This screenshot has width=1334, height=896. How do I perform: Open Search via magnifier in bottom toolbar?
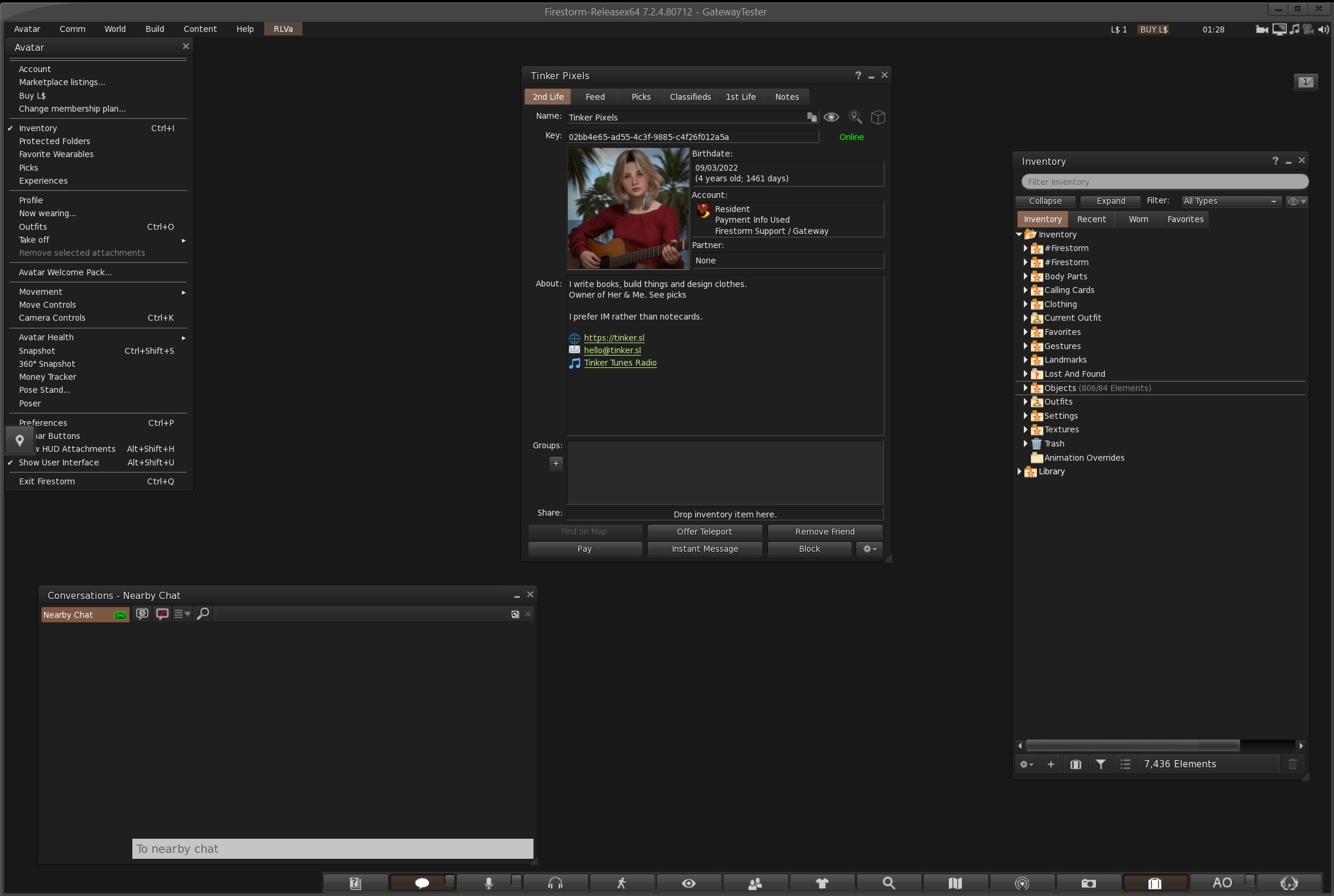coord(889,883)
